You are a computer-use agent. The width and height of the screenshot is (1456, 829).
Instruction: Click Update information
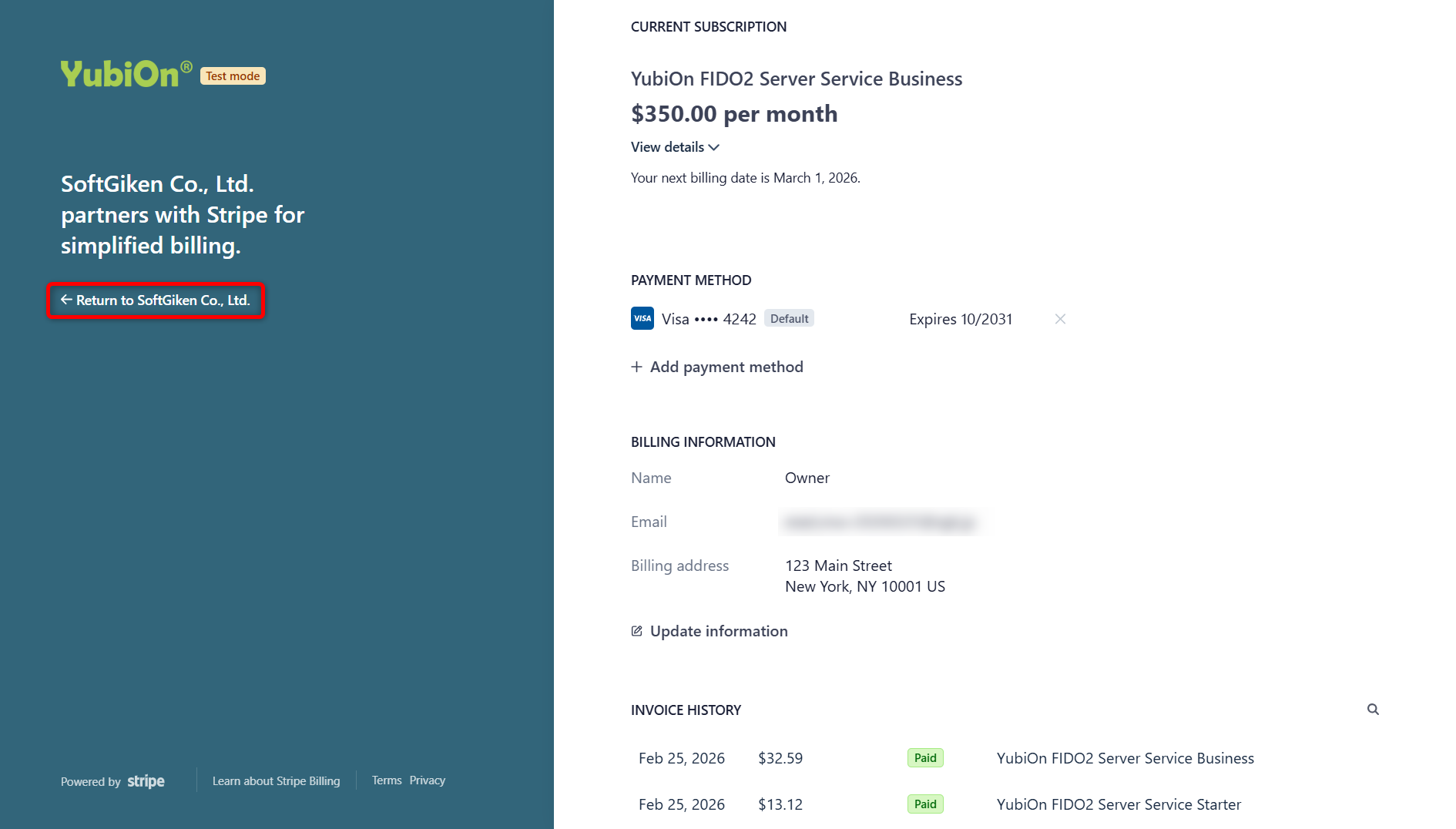tap(718, 630)
